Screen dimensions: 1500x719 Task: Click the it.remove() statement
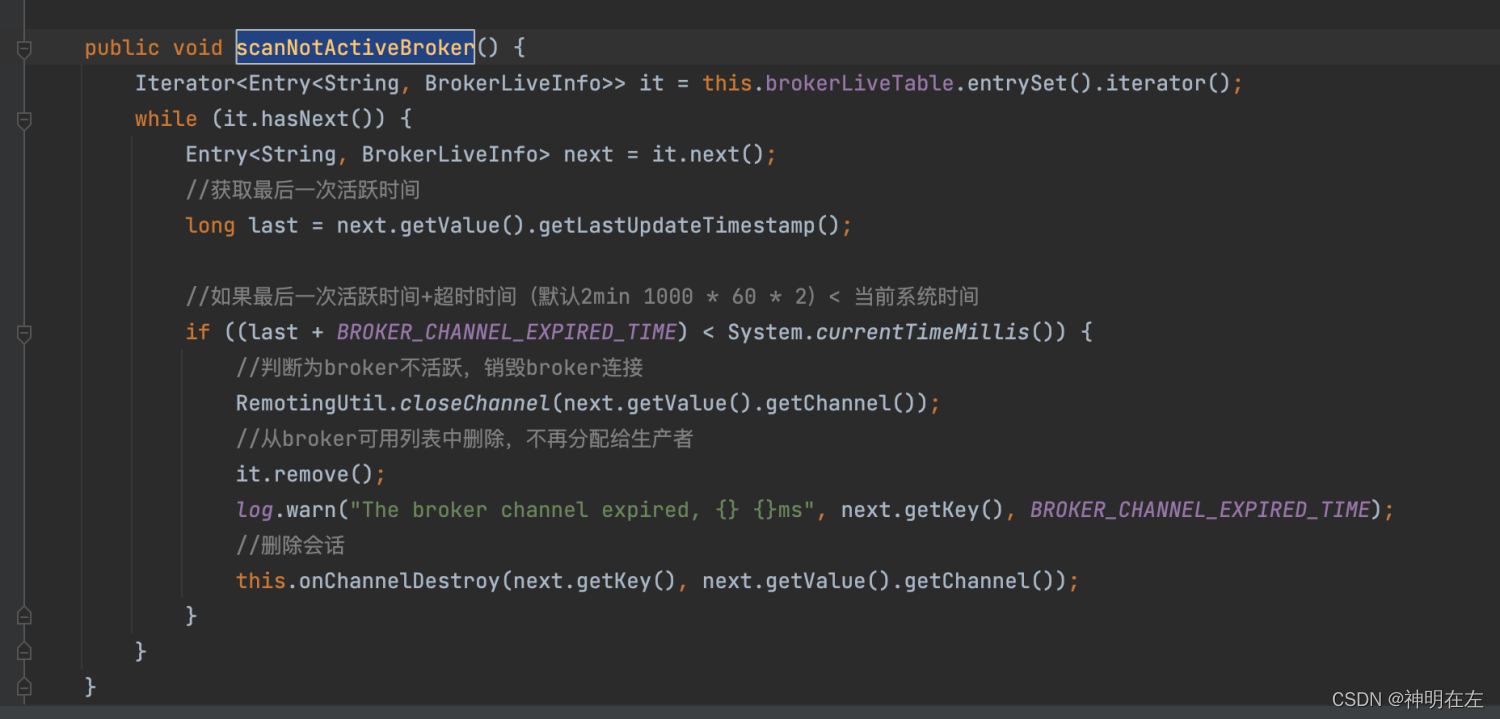[311, 474]
